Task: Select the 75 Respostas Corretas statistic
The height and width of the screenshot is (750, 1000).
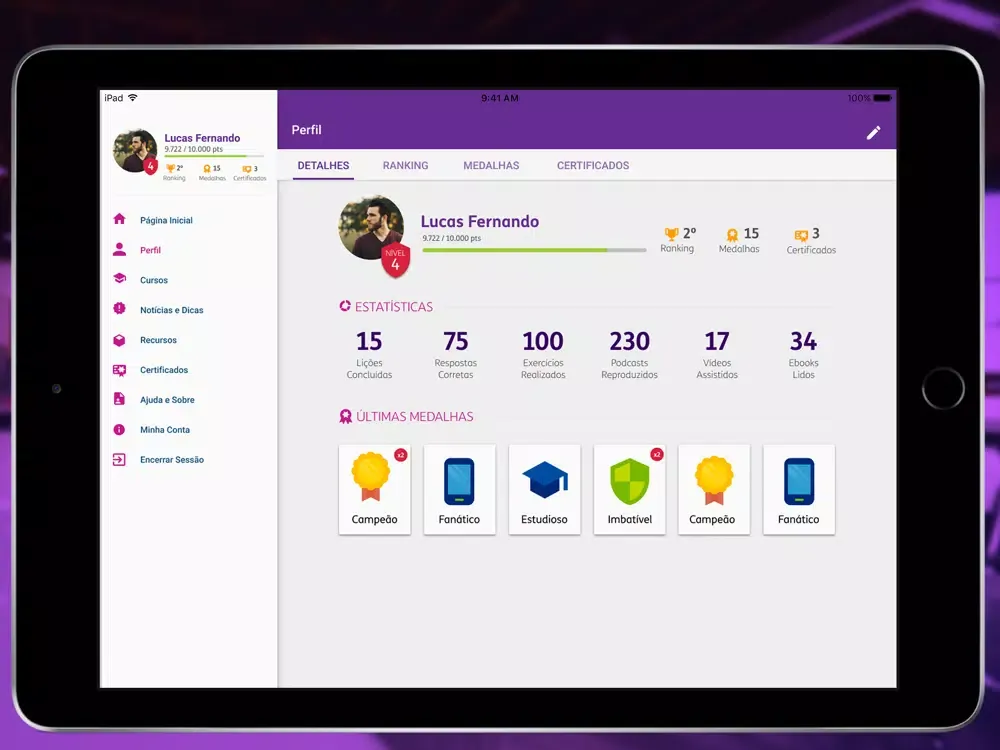Action: tap(455, 355)
